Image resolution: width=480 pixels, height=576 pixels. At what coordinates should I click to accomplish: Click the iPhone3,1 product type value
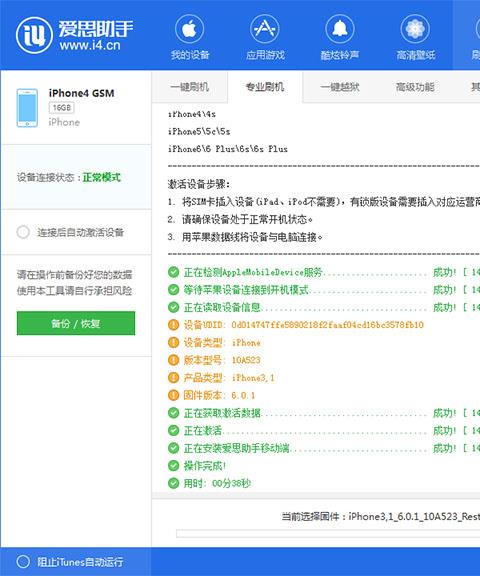253,378
